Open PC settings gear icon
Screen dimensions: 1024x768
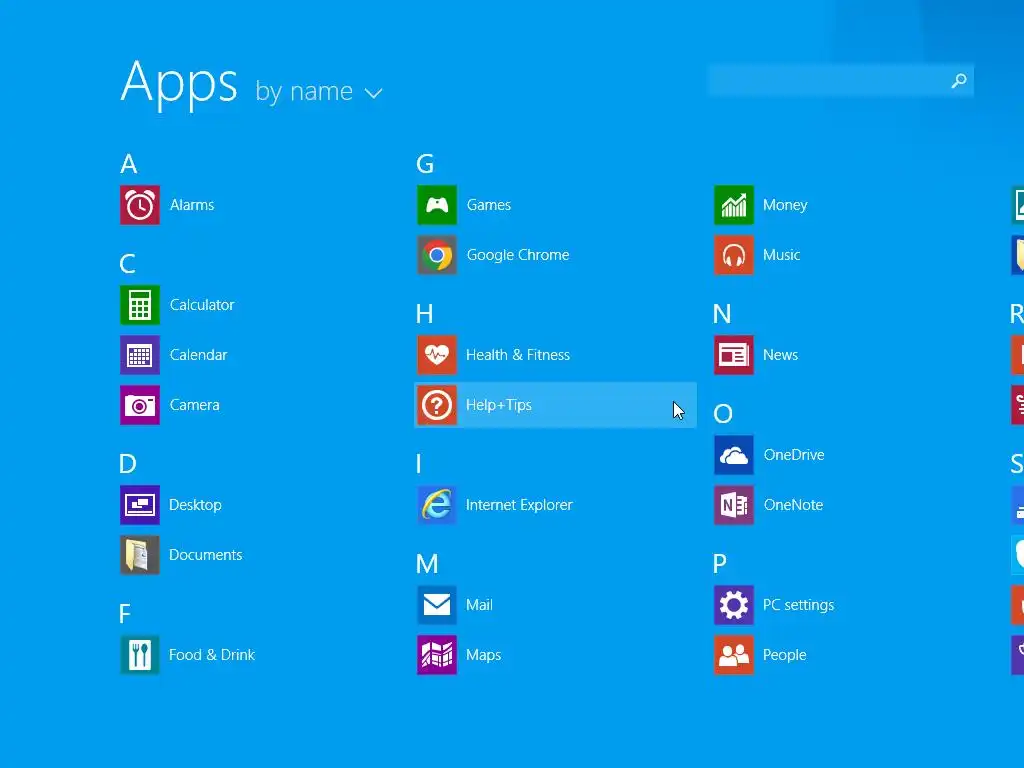click(x=734, y=605)
